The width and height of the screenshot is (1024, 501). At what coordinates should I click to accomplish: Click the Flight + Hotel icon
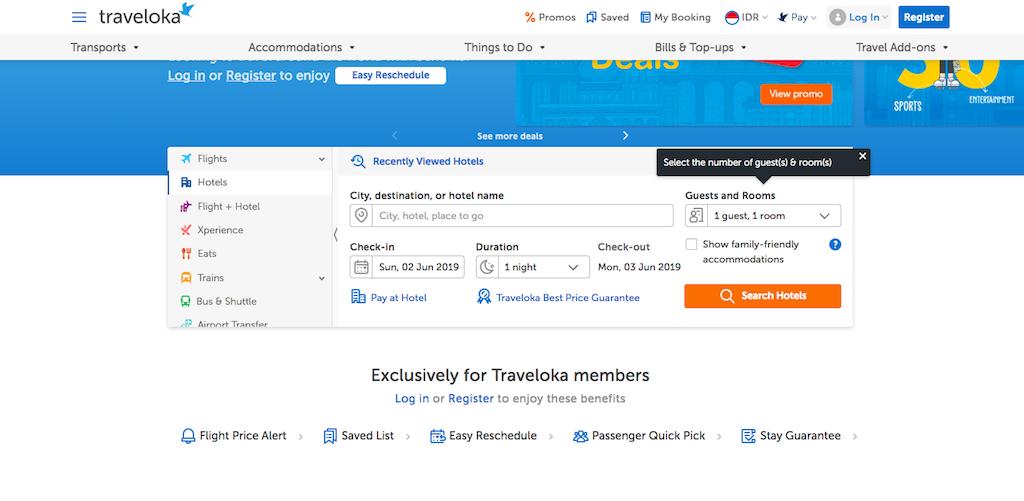pos(186,206)
